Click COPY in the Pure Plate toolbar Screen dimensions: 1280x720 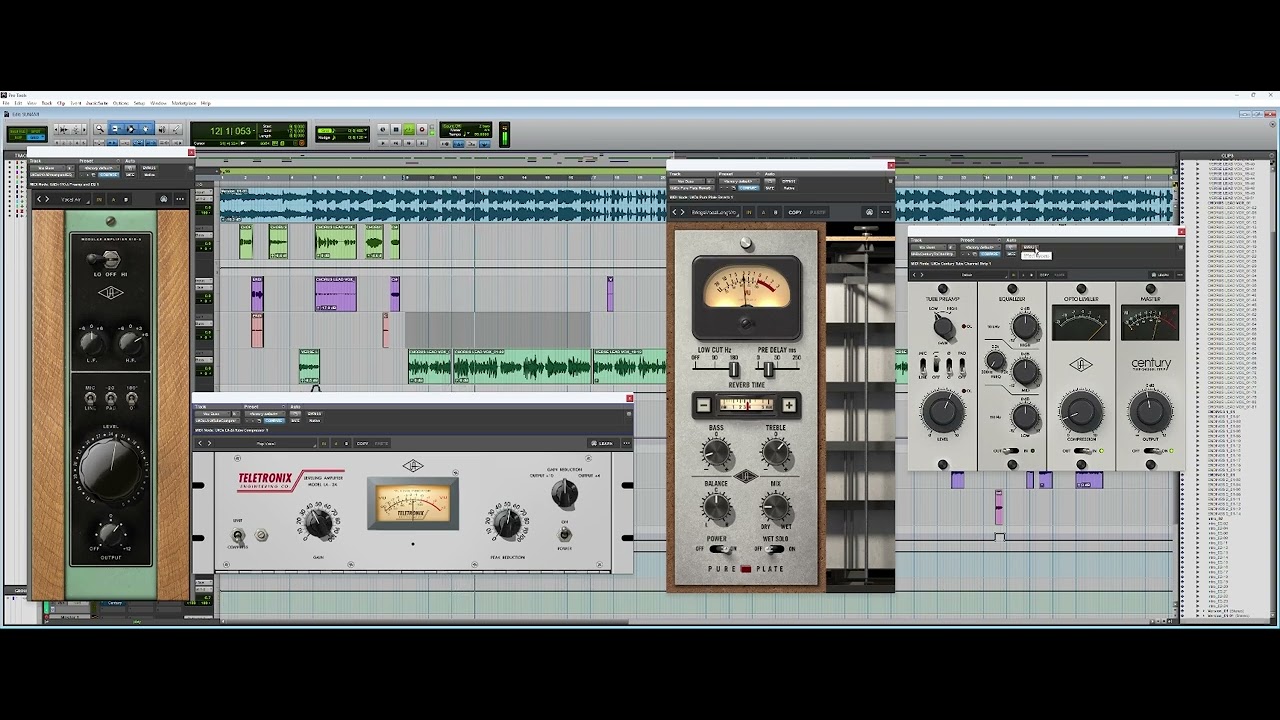795,212
